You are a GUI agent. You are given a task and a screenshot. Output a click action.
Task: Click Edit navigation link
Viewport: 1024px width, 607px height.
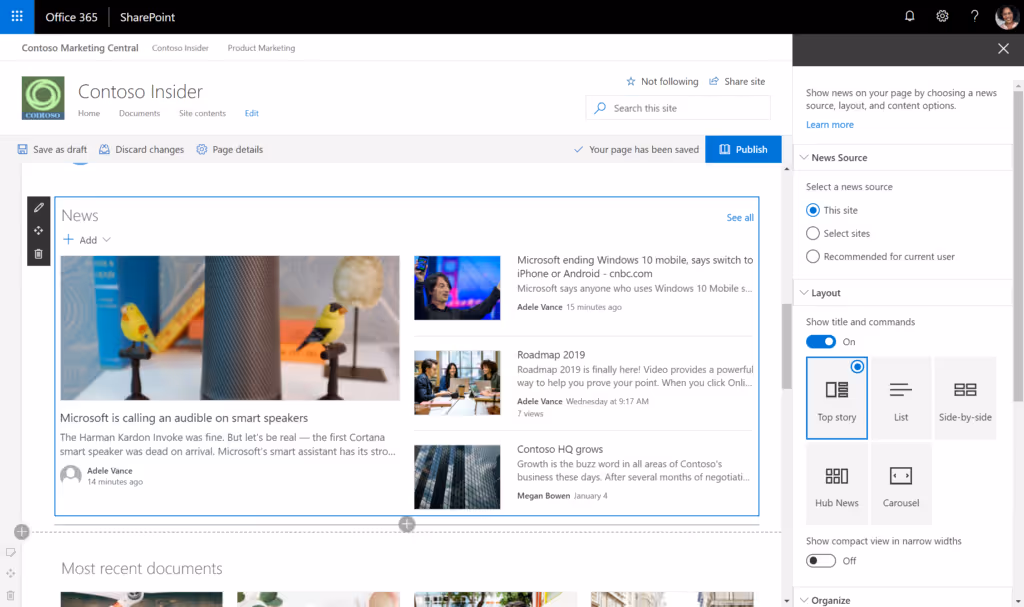(251, 113)
